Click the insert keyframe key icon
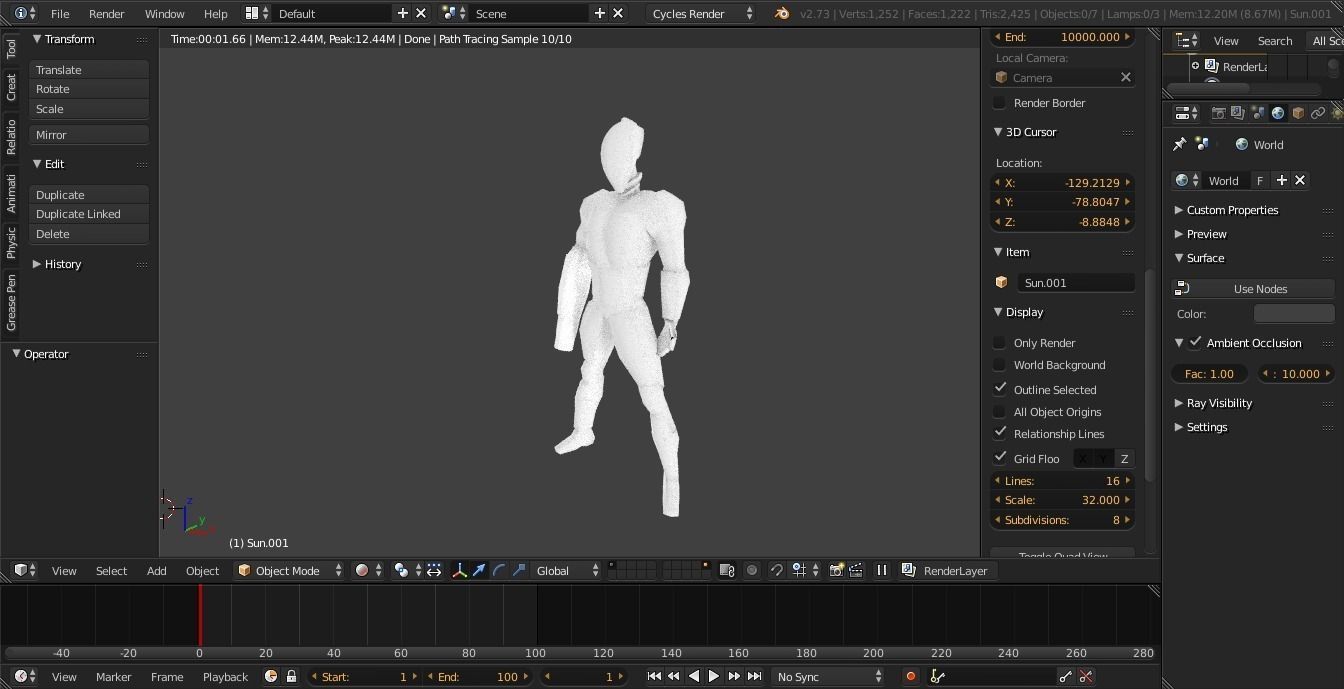 pyautogui.click(x=1066, y=676)
